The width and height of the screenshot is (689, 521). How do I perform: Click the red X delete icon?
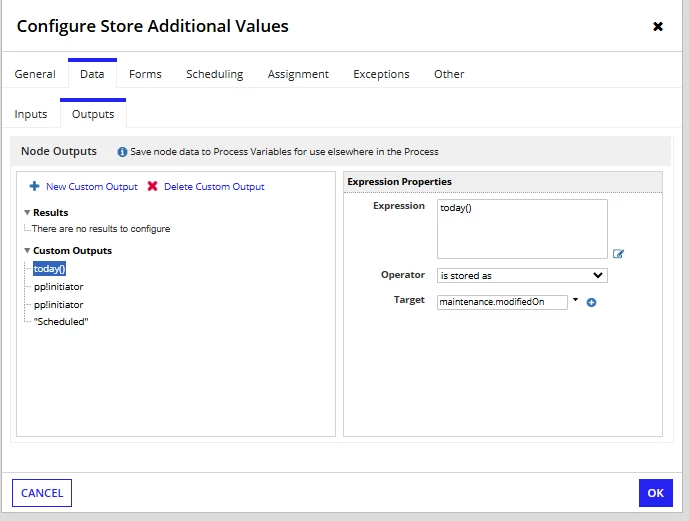152,186
